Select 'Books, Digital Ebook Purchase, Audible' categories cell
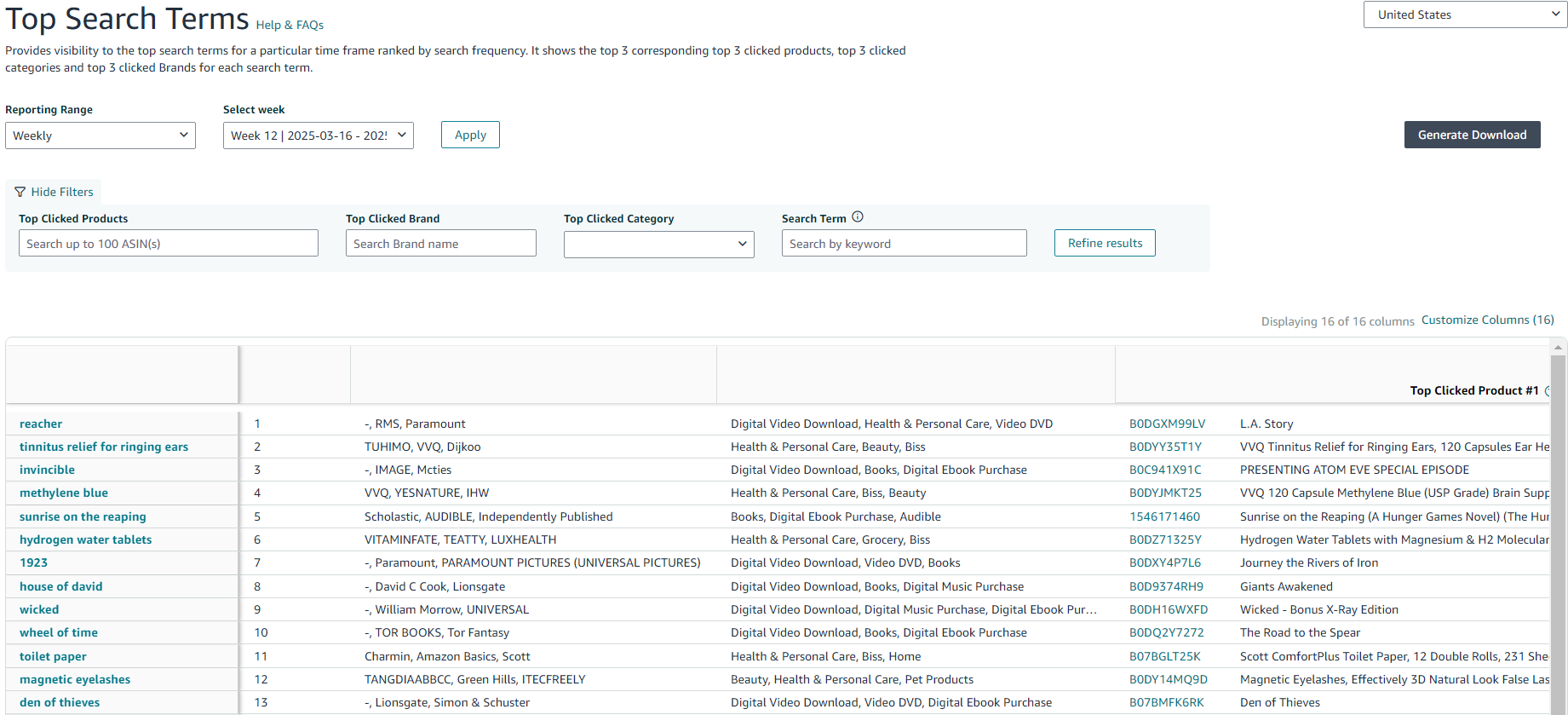The width and height of the screenshot is (1568, 715). 836,516
